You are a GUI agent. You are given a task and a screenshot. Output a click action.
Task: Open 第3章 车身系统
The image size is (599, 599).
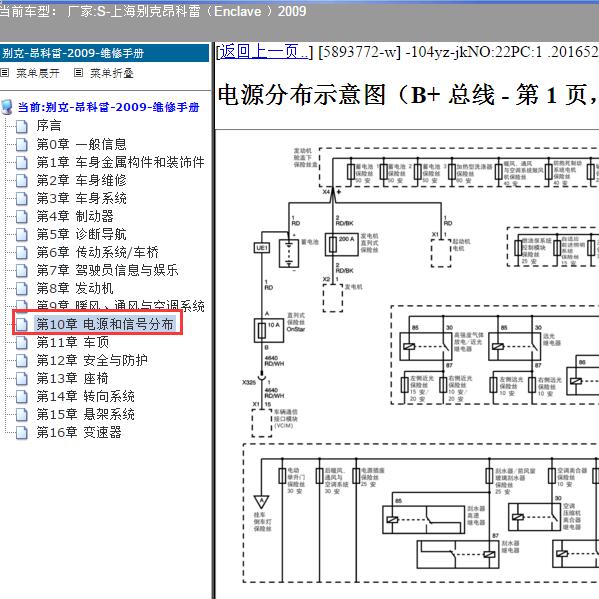coord(81,198)
